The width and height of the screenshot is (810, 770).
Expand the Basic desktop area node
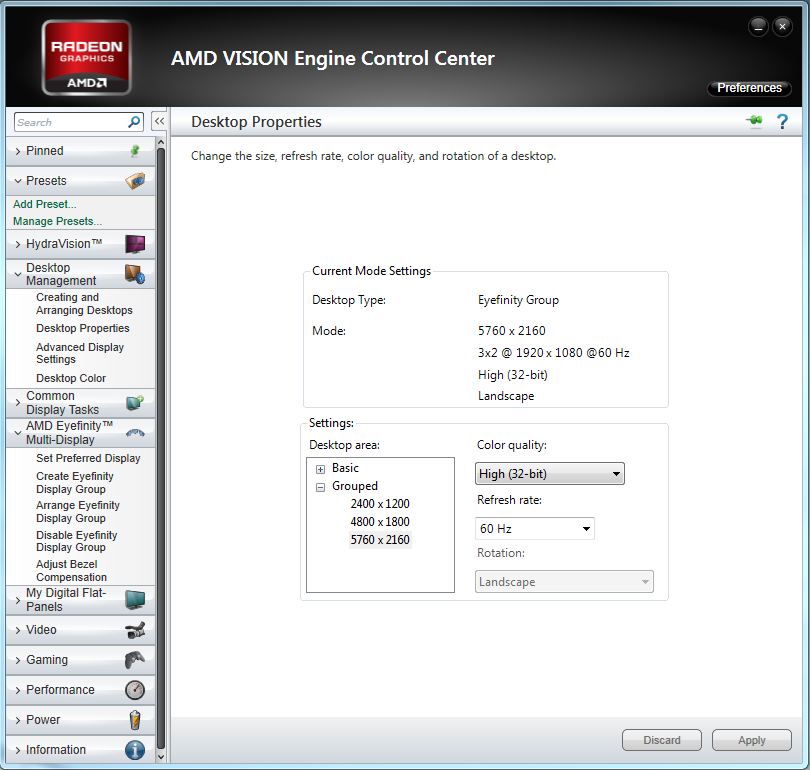(320, 469)
